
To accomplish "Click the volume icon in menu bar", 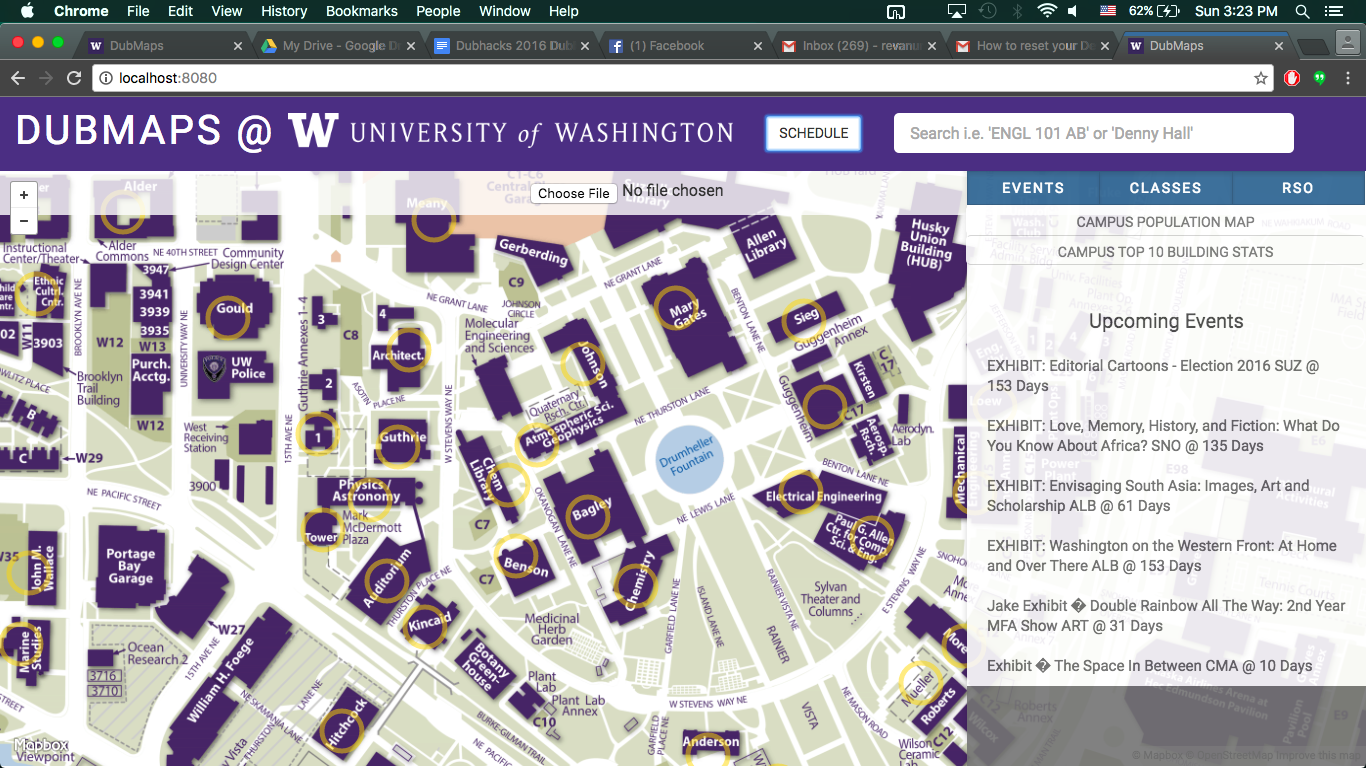I will [1073, 11].
